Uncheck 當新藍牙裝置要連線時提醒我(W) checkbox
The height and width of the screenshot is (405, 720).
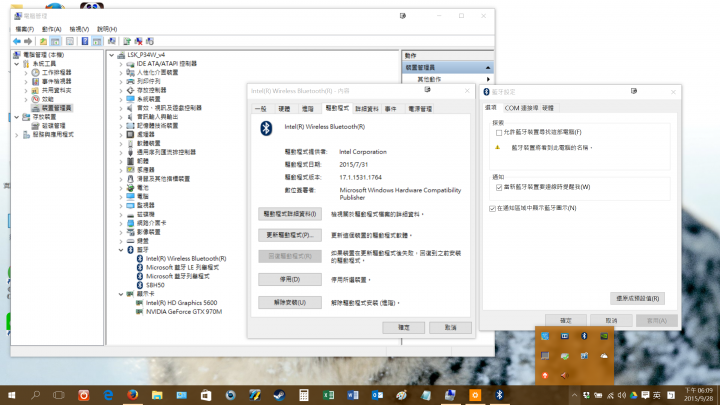coord(499,187)
